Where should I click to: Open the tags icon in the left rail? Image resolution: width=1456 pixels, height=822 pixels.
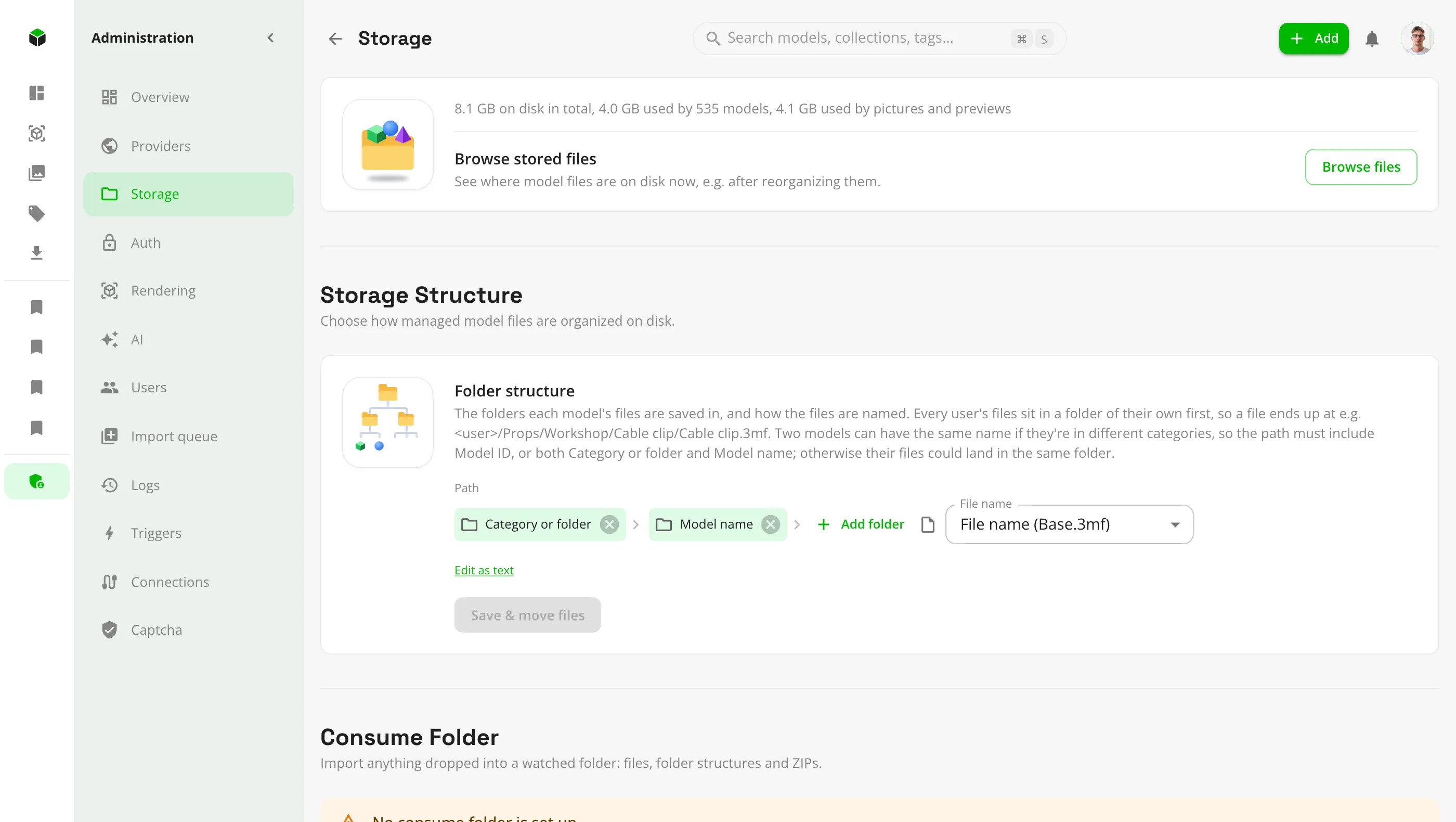(x=37, y=213)
